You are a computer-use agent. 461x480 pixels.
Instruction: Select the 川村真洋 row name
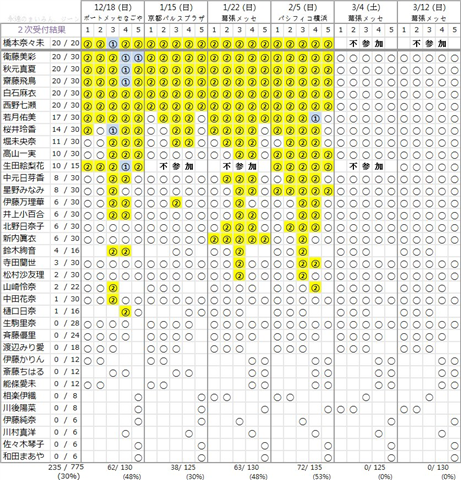coord(19,432)
